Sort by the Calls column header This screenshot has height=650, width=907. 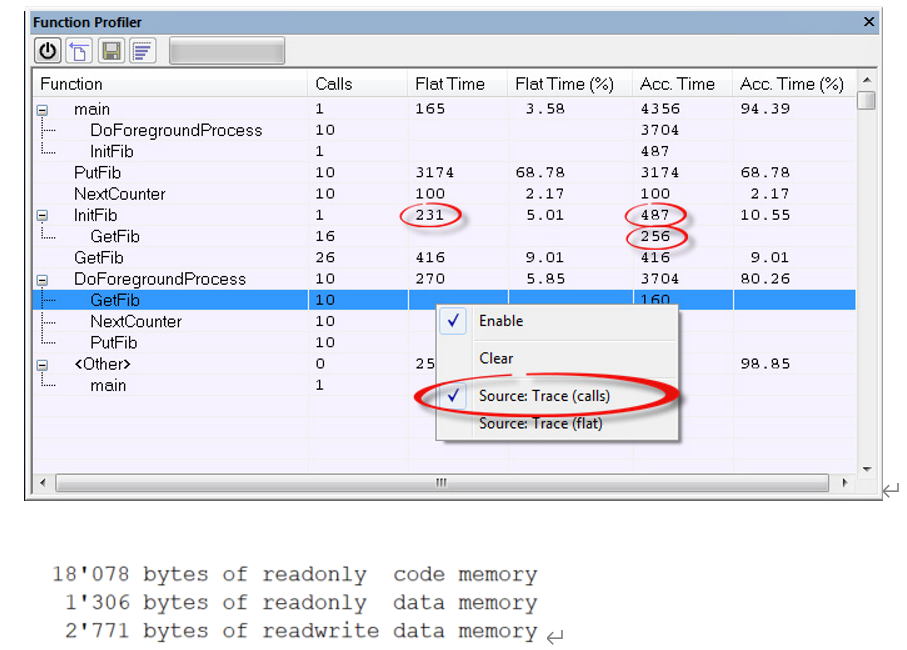334,84
